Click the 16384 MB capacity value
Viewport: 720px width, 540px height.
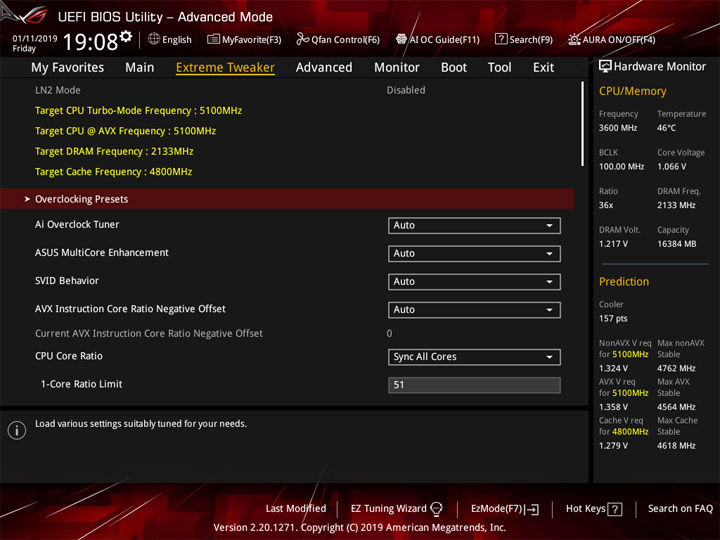pyautogui.click(x=676, y=244)
